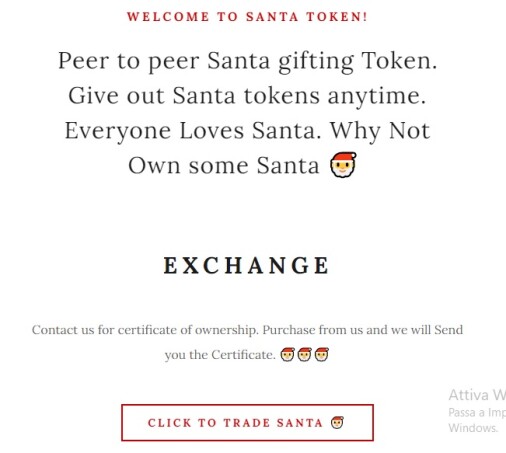The image size is (506, 453).
Task: Select the "EXCHANGE" section heading
Action: click(x=247, y=265)
